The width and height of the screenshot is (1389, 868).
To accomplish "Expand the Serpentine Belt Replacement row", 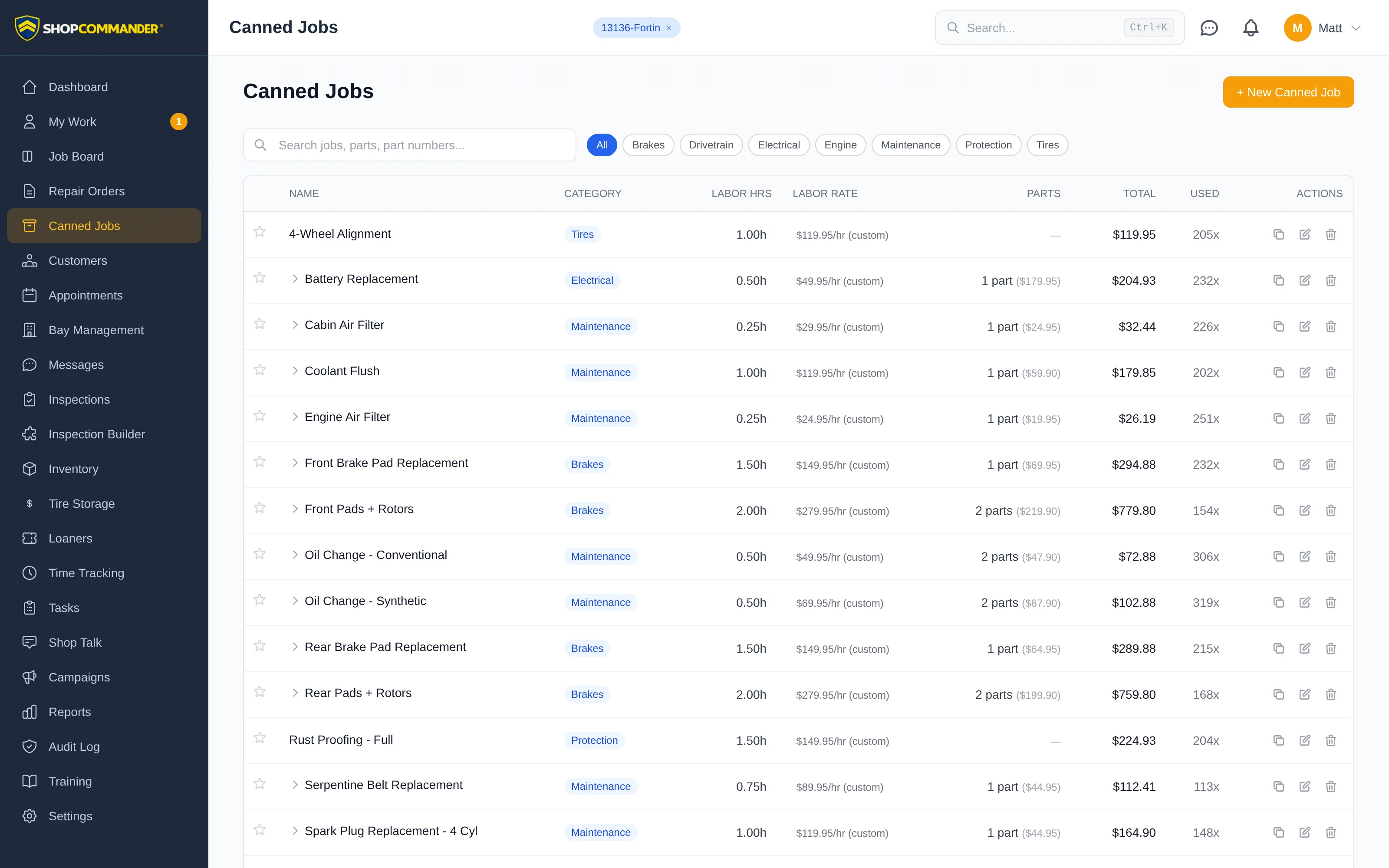I will click(x=294, y=785).
